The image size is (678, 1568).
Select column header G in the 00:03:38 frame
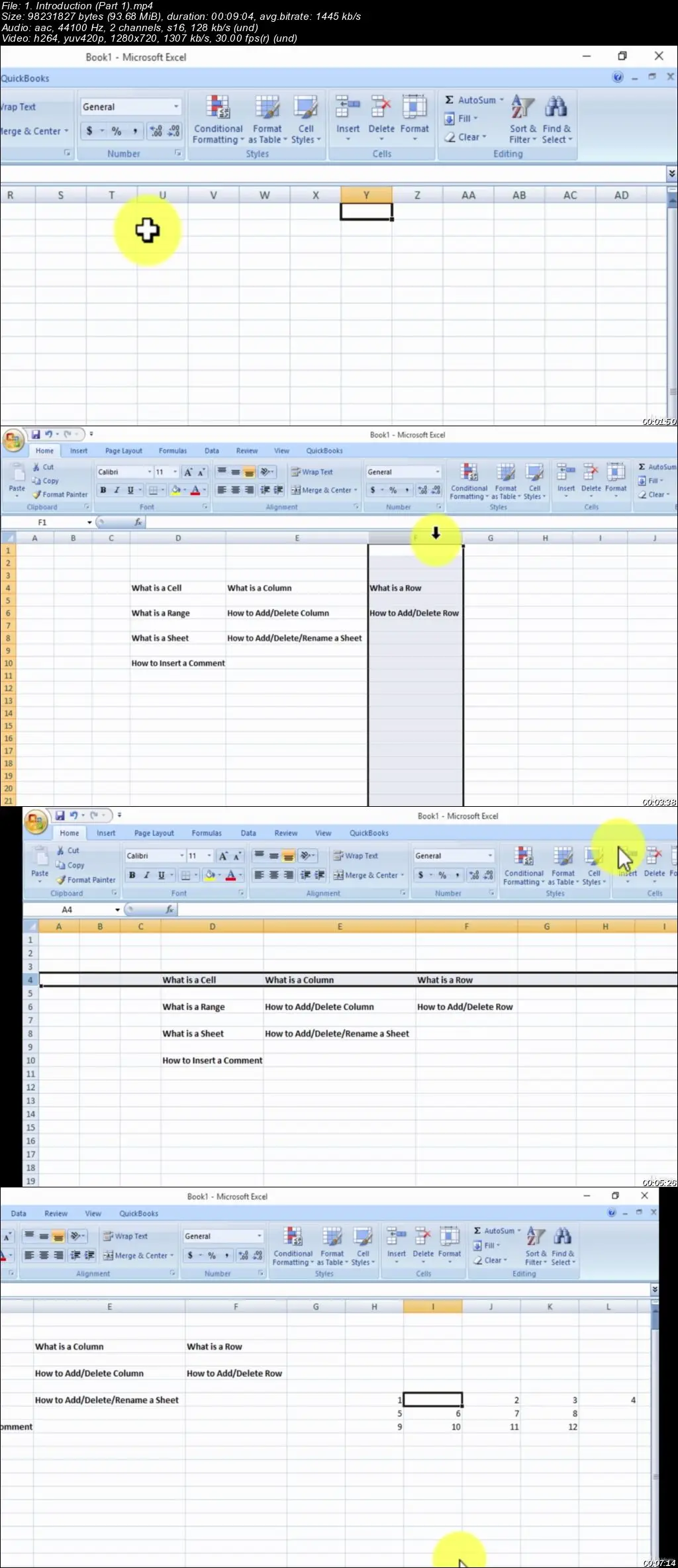(x=491, y=538)
